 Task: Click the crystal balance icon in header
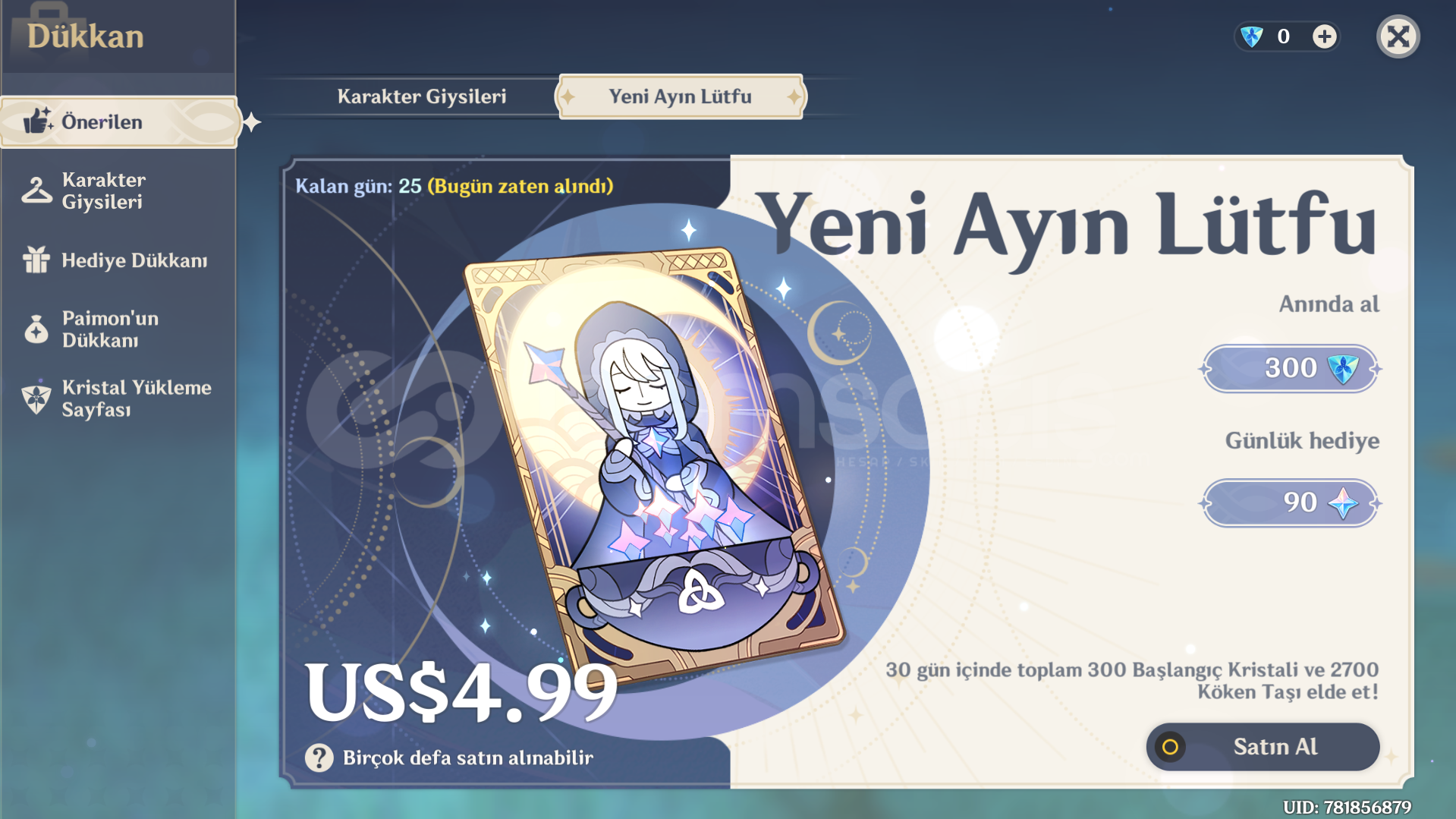pos(1252,36)
